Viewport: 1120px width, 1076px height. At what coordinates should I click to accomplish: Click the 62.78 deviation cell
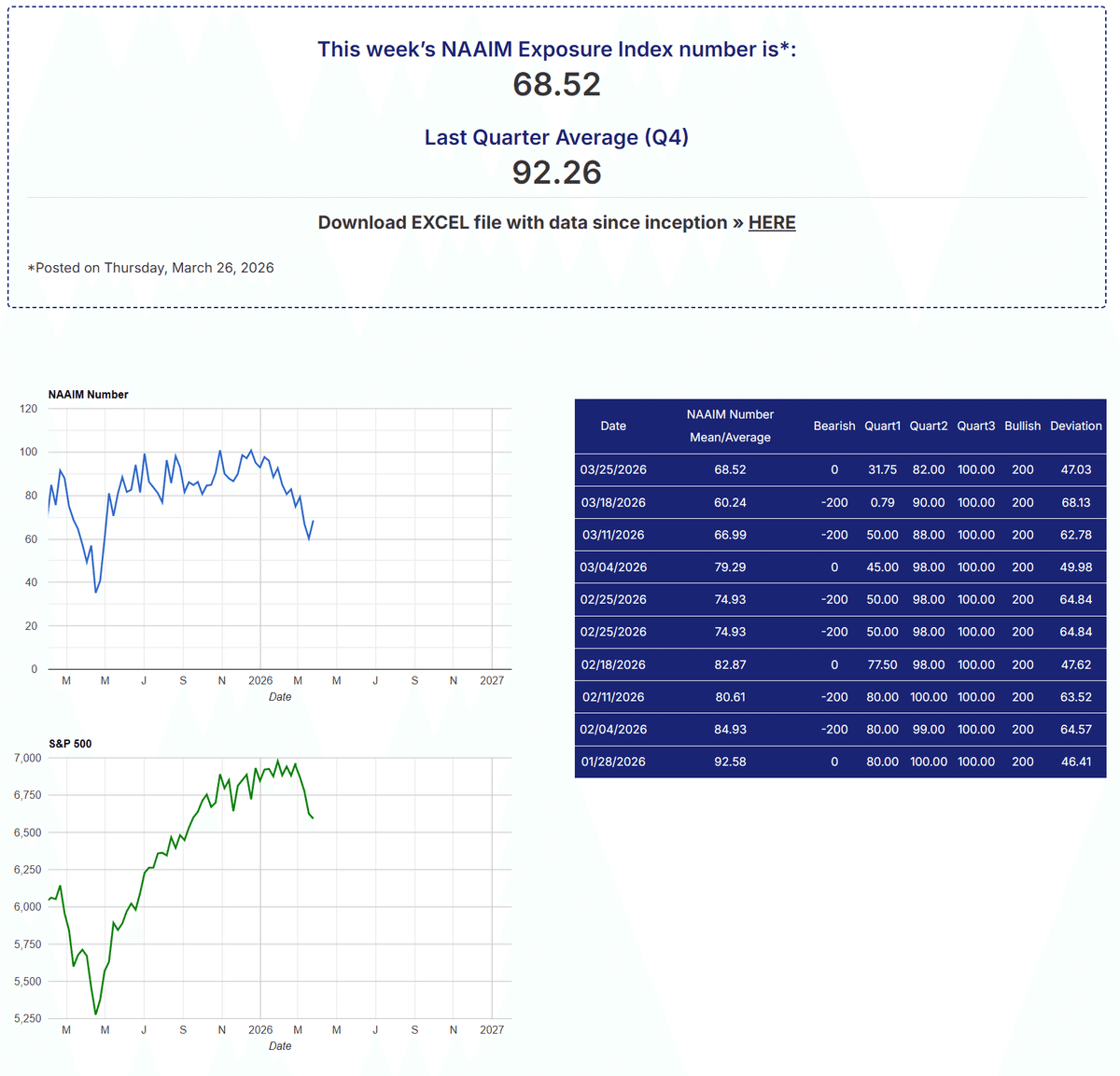(x=1076, y=535)
